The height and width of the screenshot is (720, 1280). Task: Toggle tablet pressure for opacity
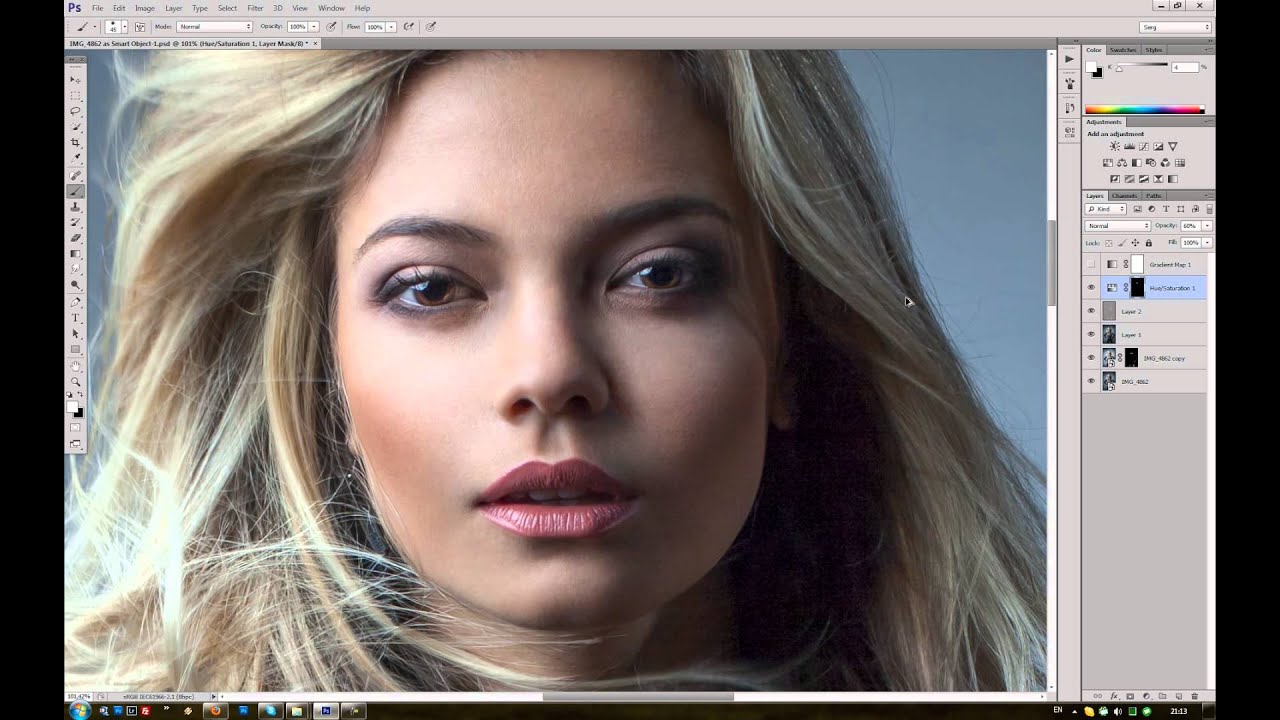[331, 27]
